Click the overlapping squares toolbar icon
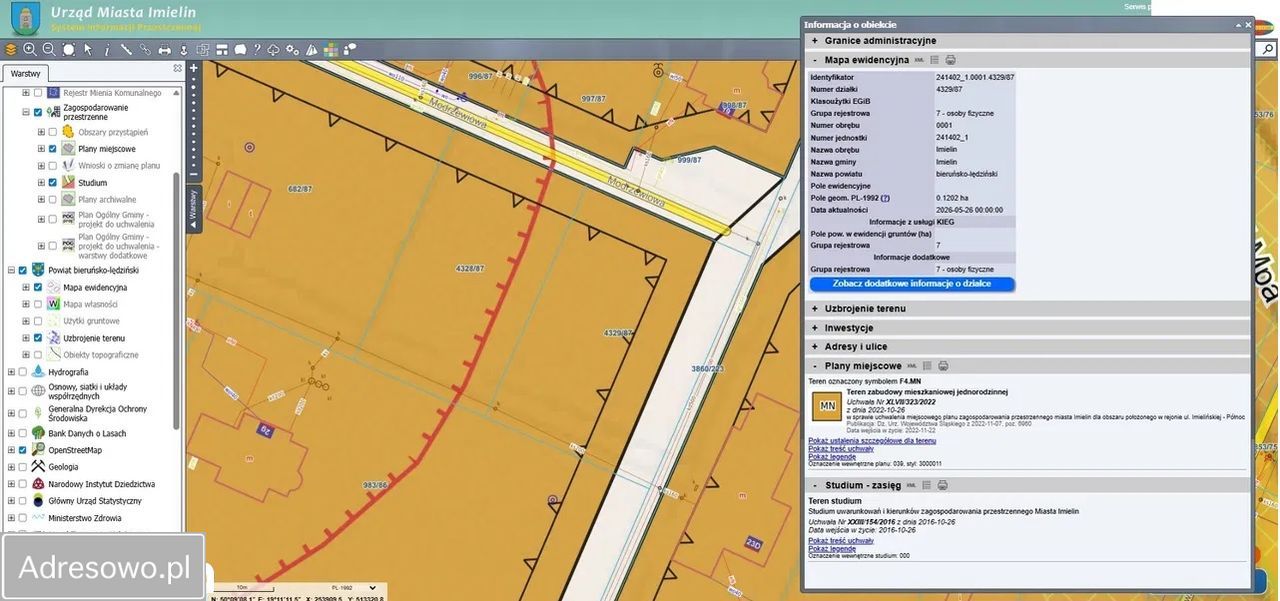This screenshot has width=1280, height=601. (203, 49)
